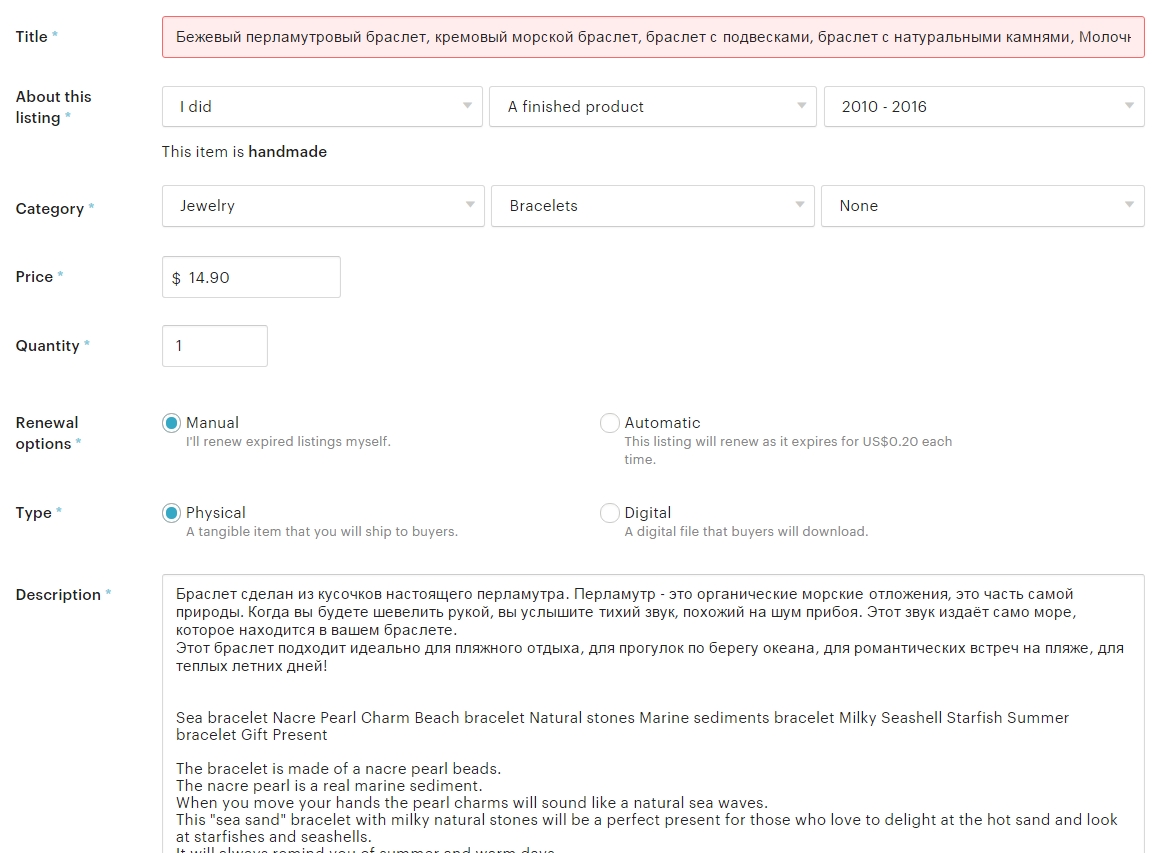This screenshot has width=1165, height=853.
Task: Select the Digital type radio button
Action: click(x=610, y=513)
